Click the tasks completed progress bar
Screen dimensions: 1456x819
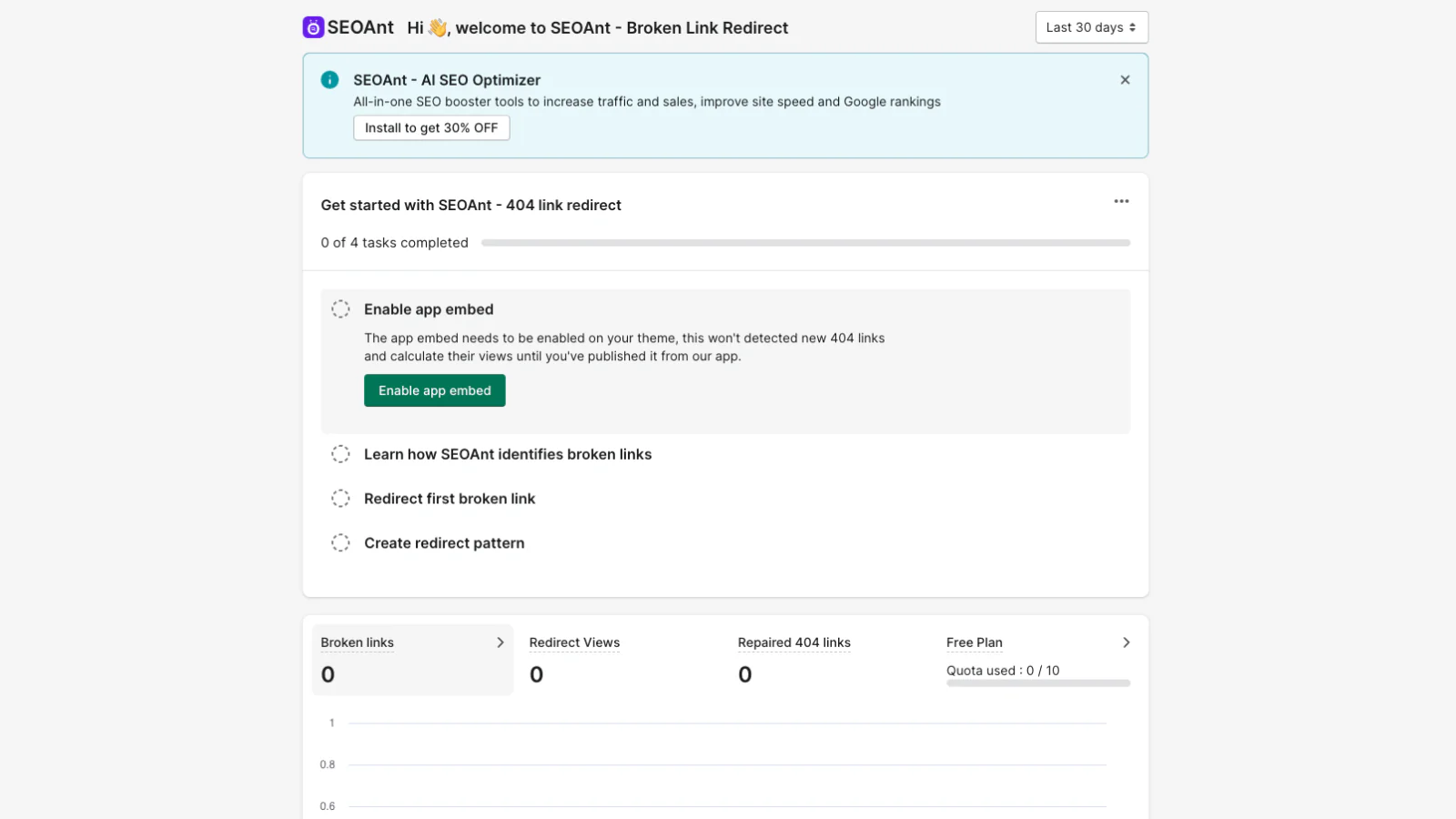tap(805, 243)
